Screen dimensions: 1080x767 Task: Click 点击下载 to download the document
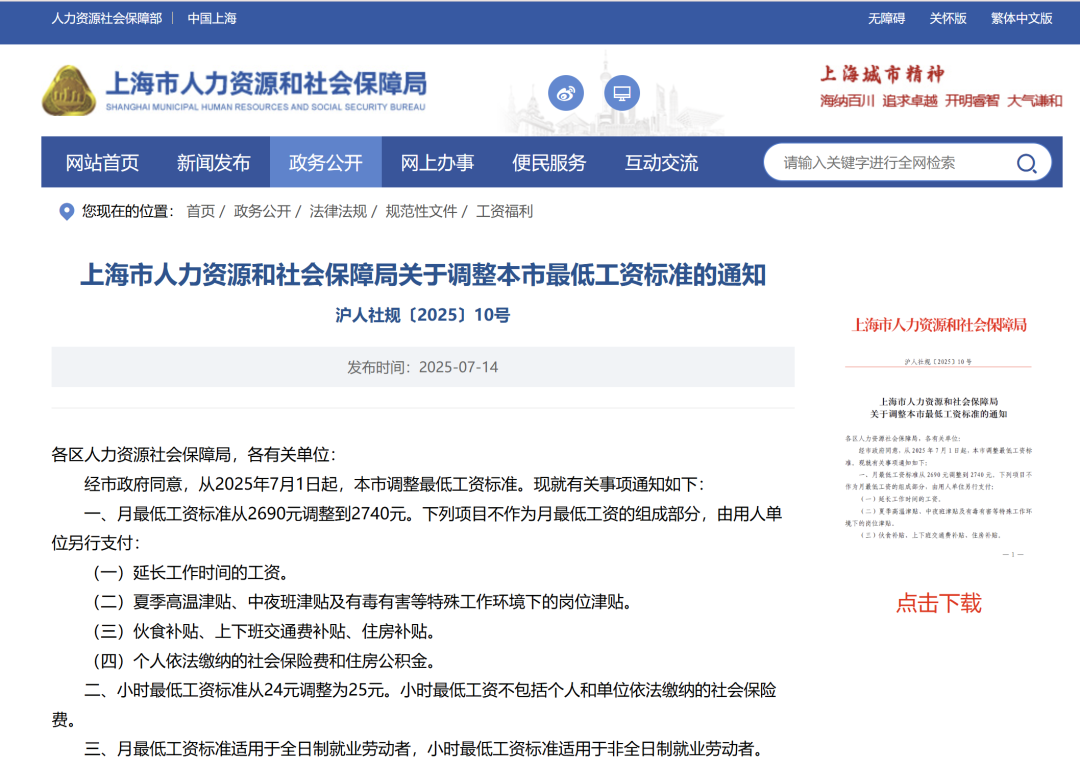pos(938,603)
